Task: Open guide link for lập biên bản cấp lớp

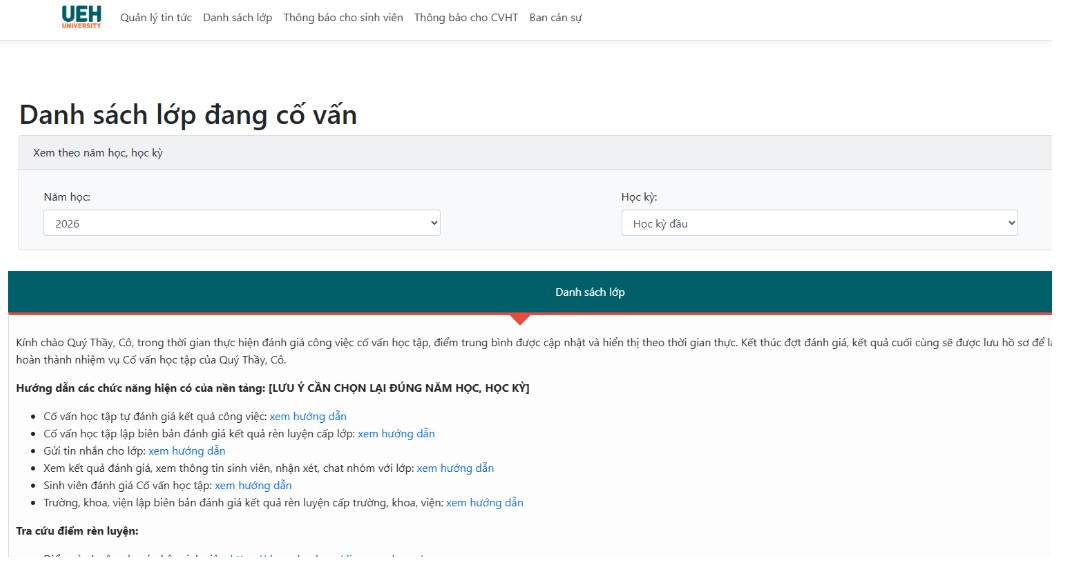Action: [396, 434]
